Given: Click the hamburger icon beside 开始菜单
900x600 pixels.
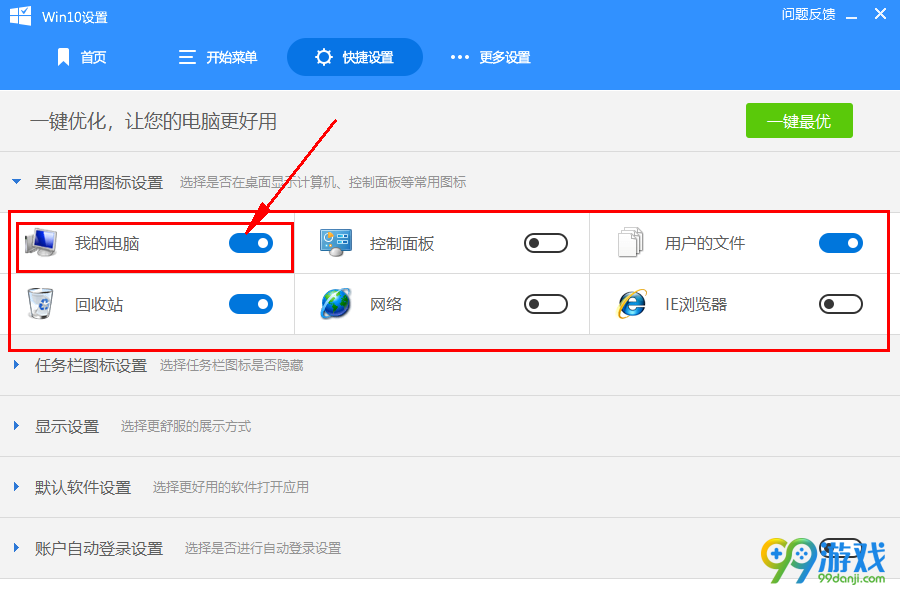Looking at the screenshot, I should point(187,57).
